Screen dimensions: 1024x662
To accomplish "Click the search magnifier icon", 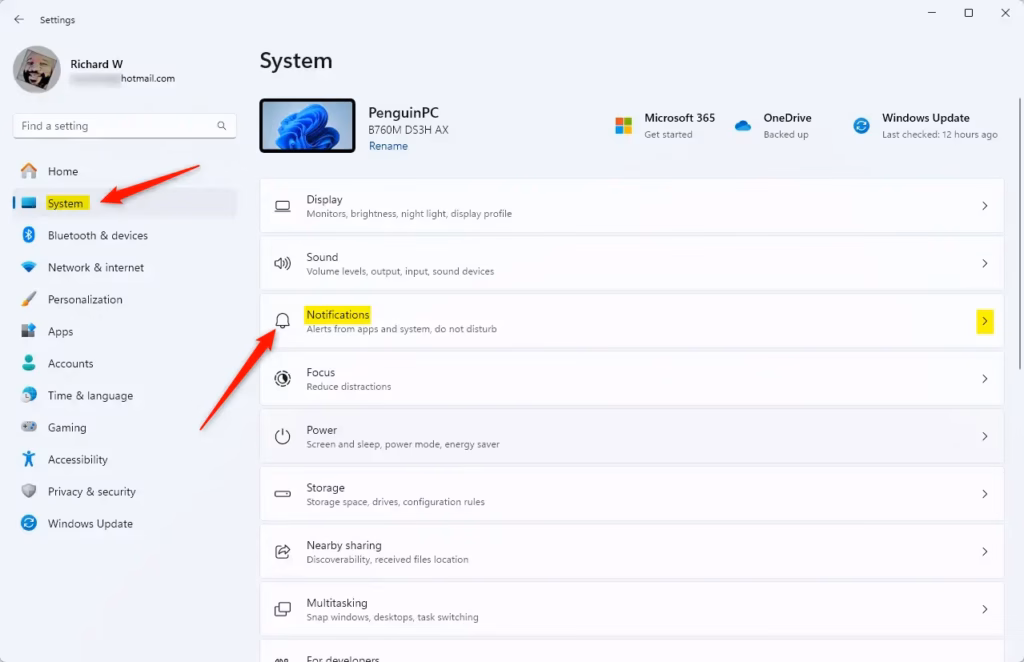I will (222, 126).
